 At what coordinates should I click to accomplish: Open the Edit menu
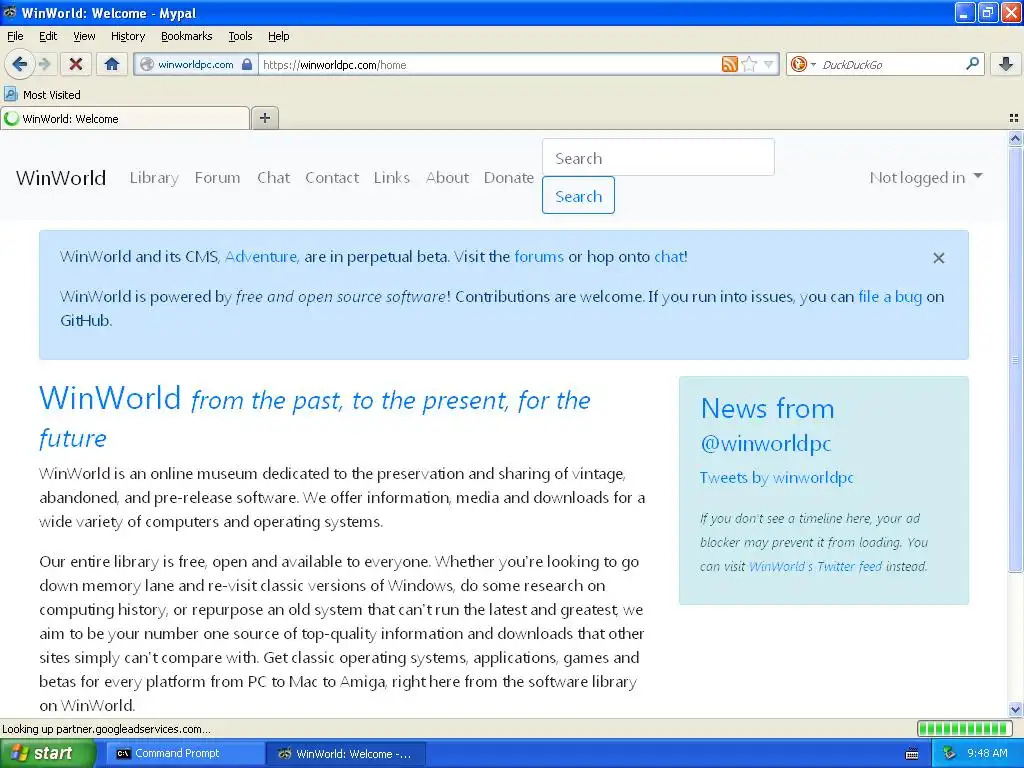pos(48,36)
